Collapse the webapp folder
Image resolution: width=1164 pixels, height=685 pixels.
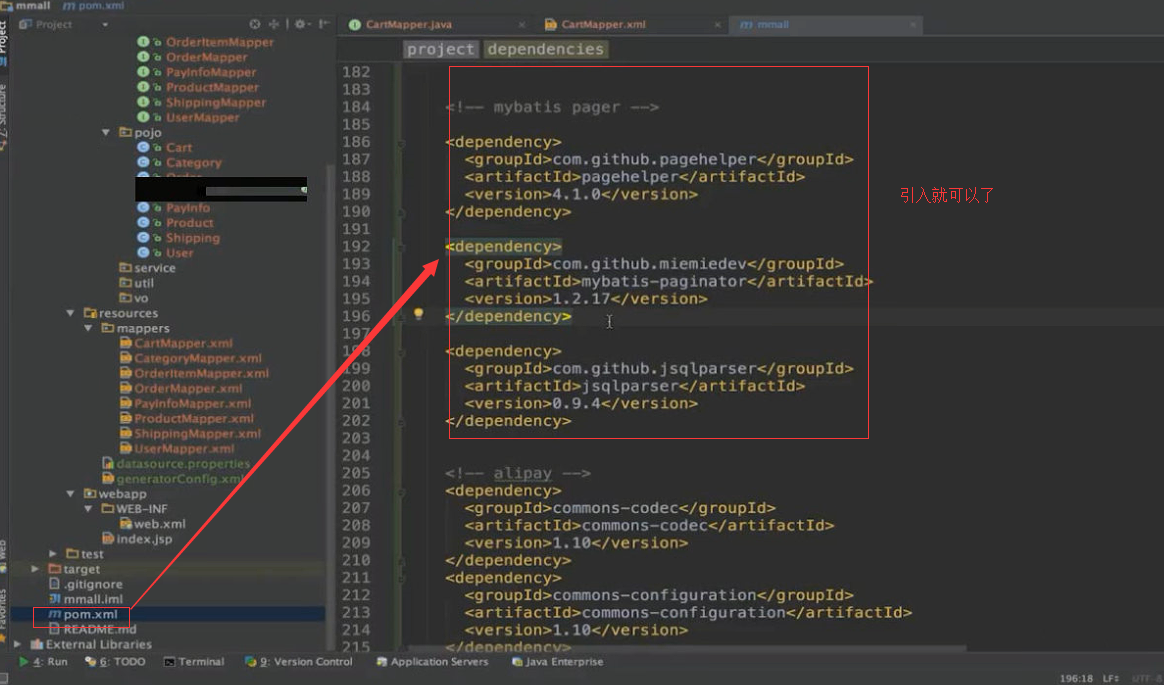71,494
